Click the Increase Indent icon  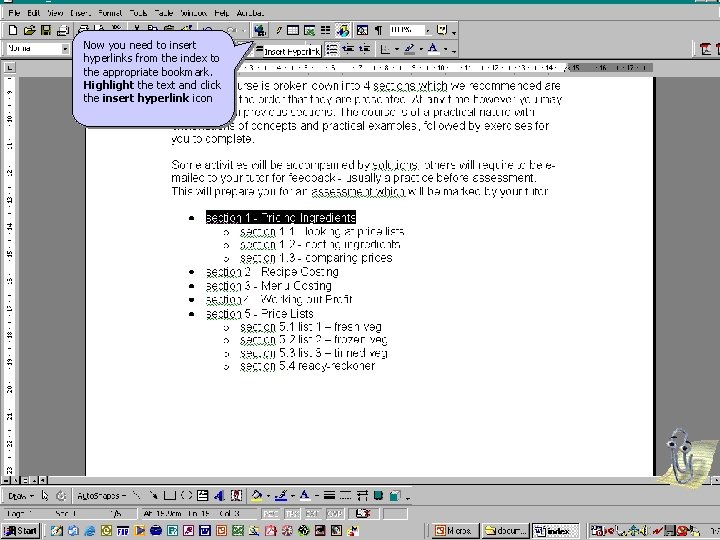(365, 48)
